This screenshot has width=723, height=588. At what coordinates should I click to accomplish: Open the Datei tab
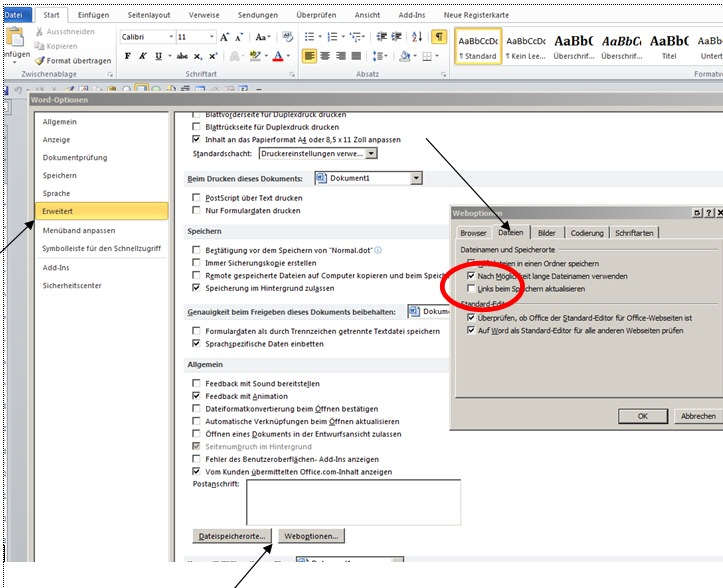click(x=15, y=15)
